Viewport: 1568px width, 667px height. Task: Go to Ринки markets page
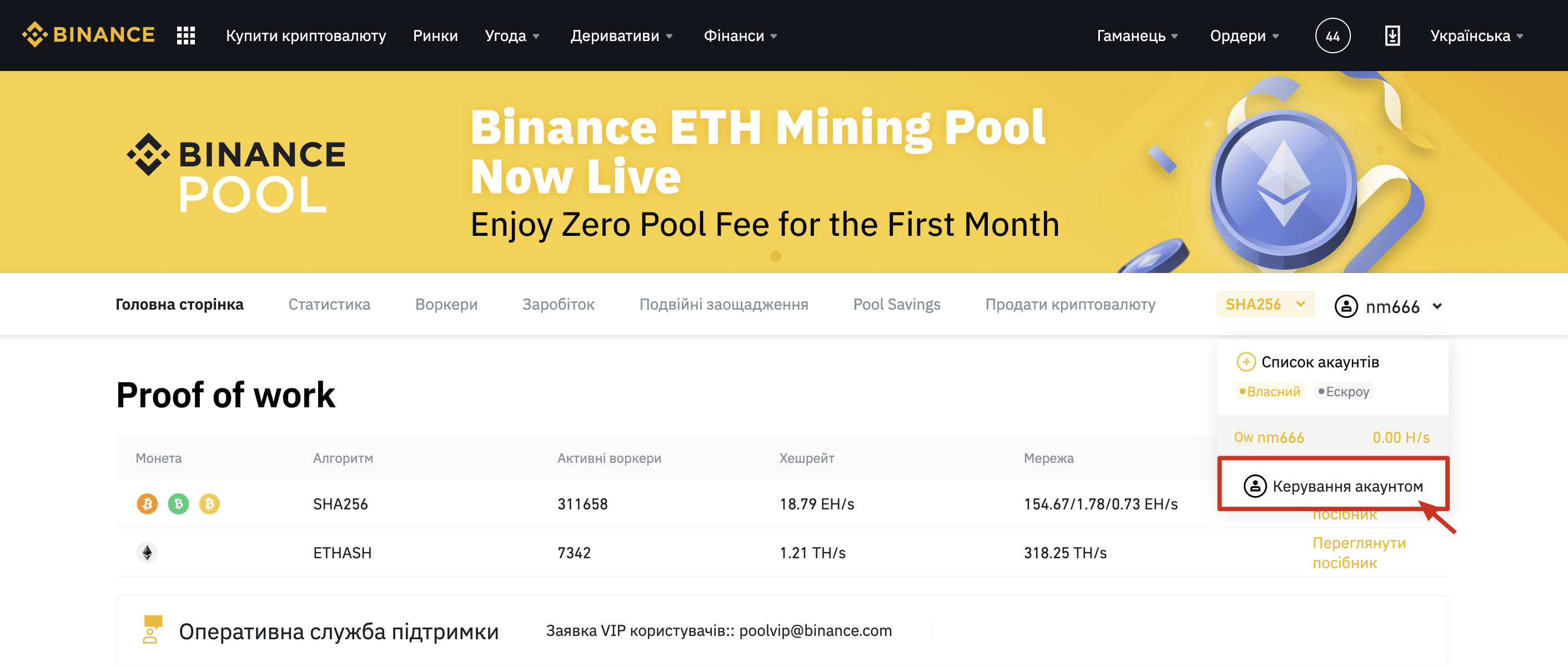pos(435,36)
